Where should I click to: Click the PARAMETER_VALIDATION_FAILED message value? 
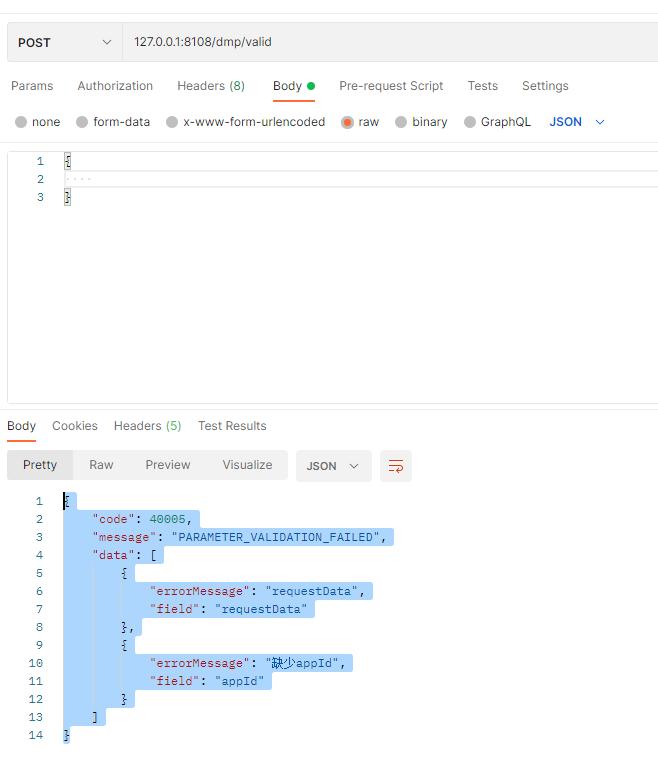pos(275,537)
